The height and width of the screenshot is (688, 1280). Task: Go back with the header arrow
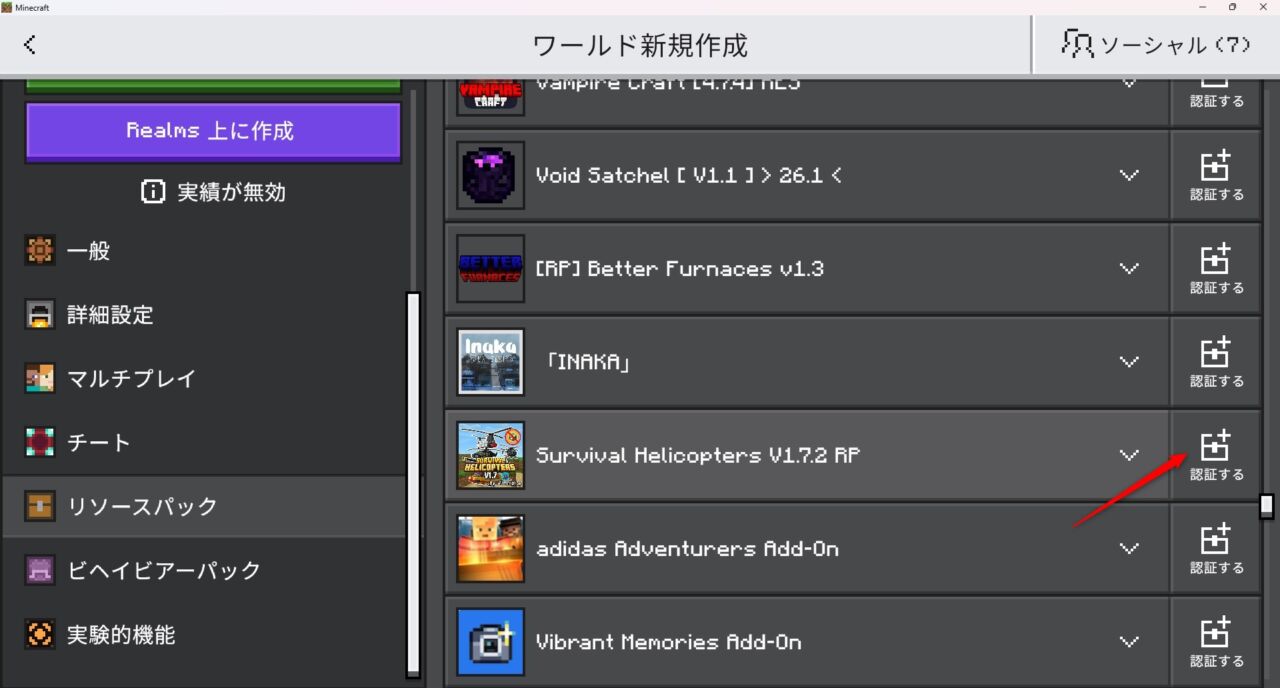[29, 44]
